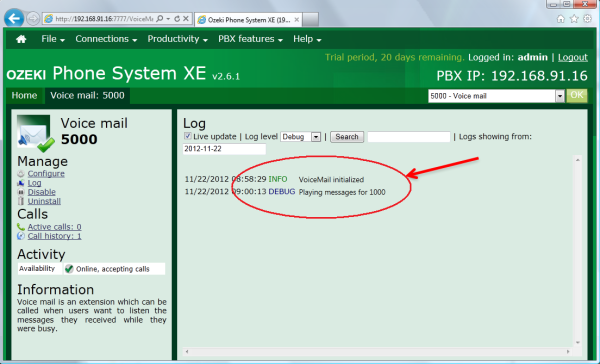Screen dimensions: 600x364
Task: Open the PBX features menu
Action: [250, 39]
